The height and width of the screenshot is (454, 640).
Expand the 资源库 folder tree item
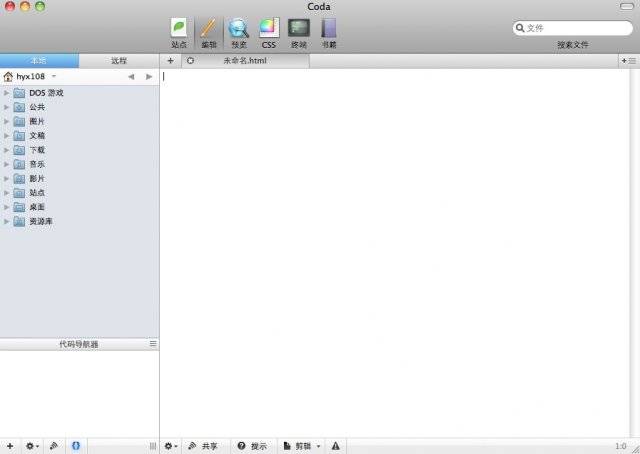7,221
